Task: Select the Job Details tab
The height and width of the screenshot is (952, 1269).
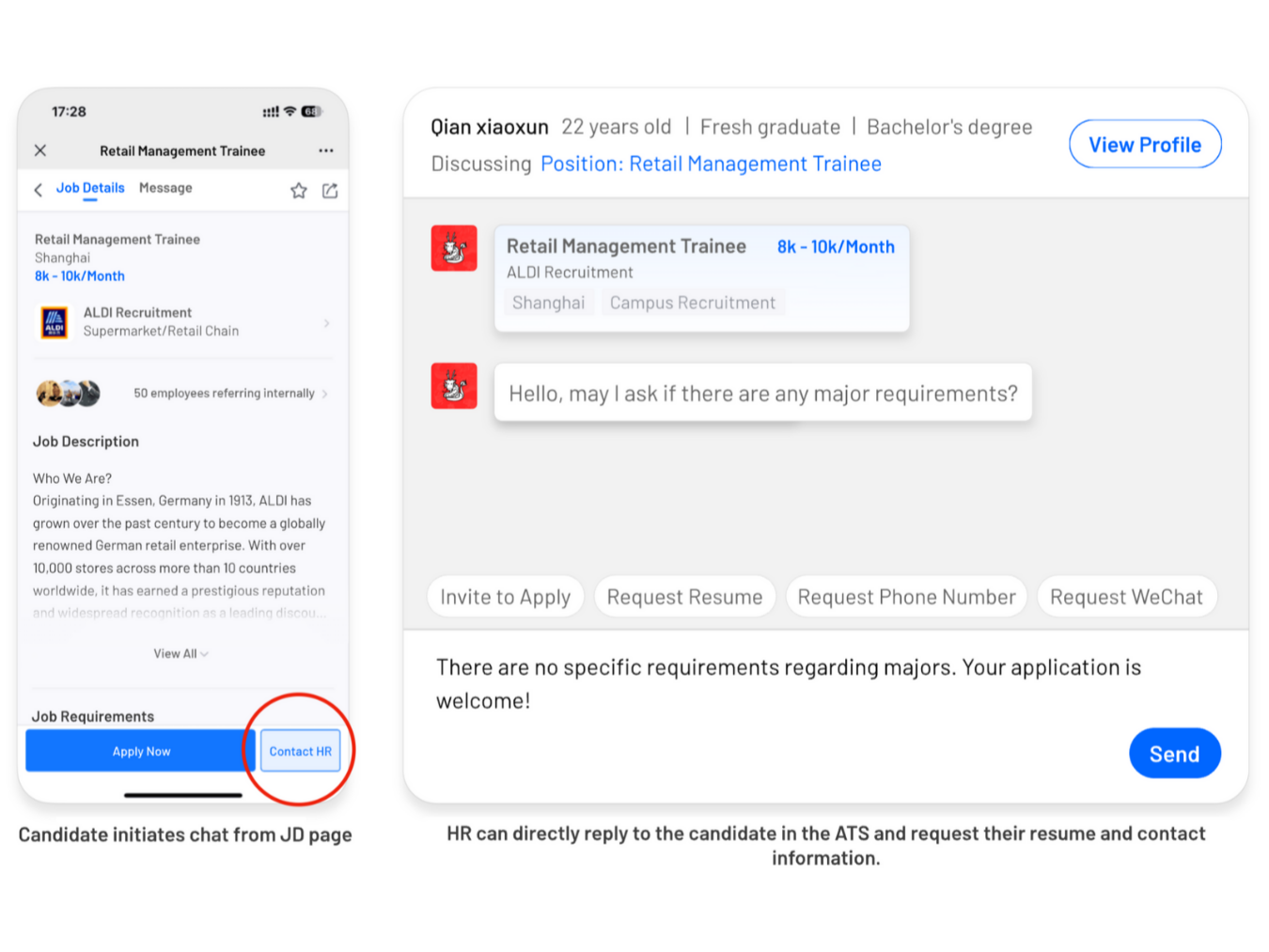Action: (90, 188)
